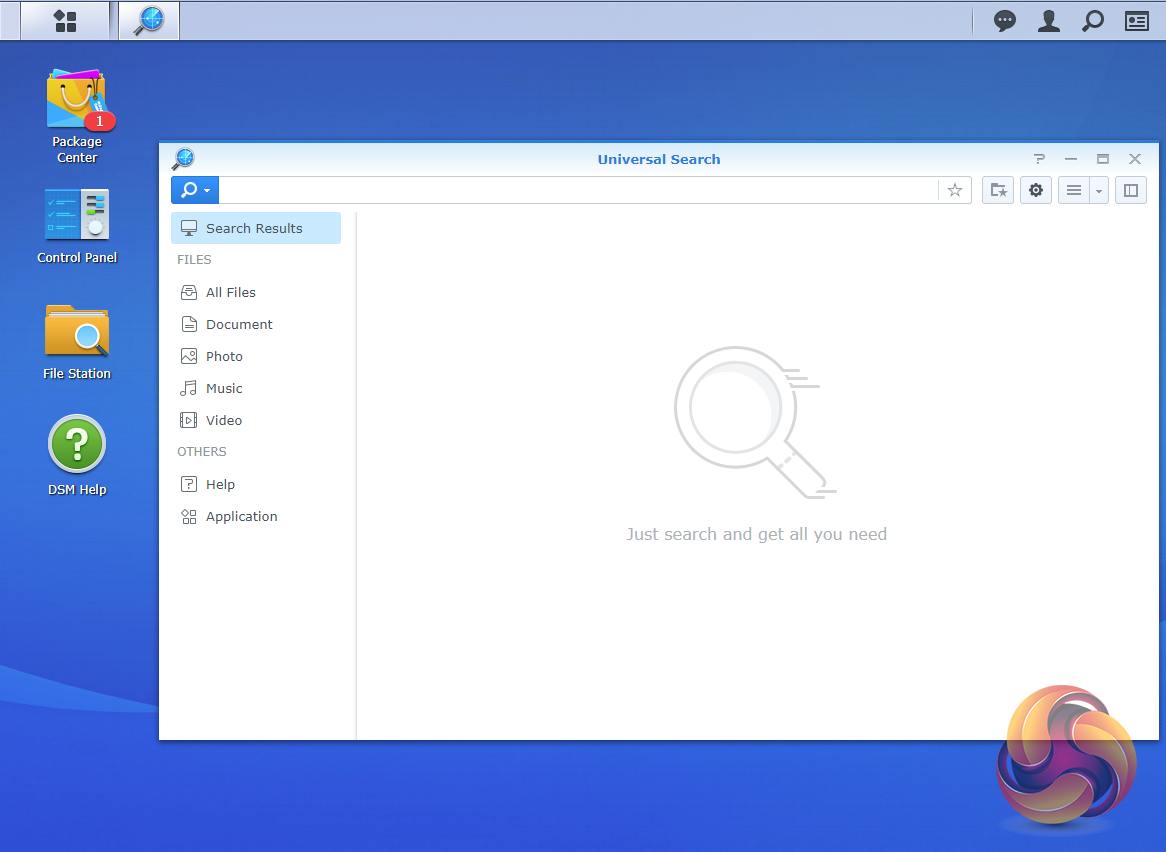Open Control Panel desktop icon
The width and height of the screenshot is (1166, 852).
coord(77,227)
